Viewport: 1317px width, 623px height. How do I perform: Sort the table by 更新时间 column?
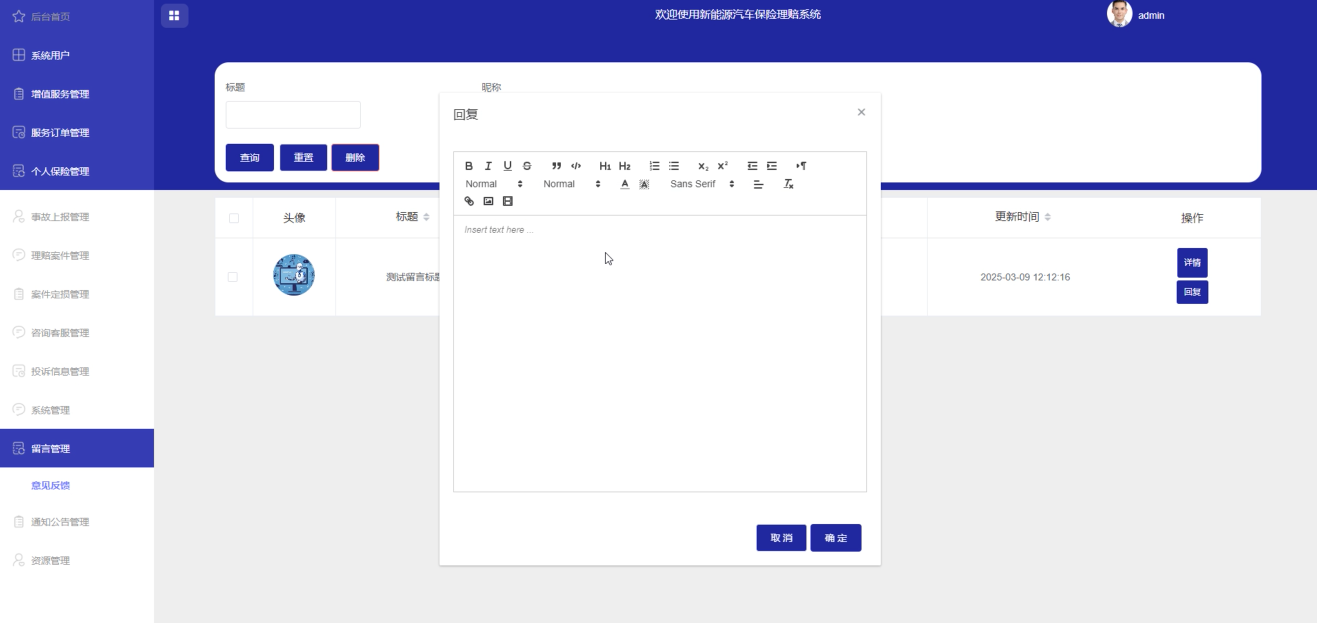click(x=1048, y=217)
